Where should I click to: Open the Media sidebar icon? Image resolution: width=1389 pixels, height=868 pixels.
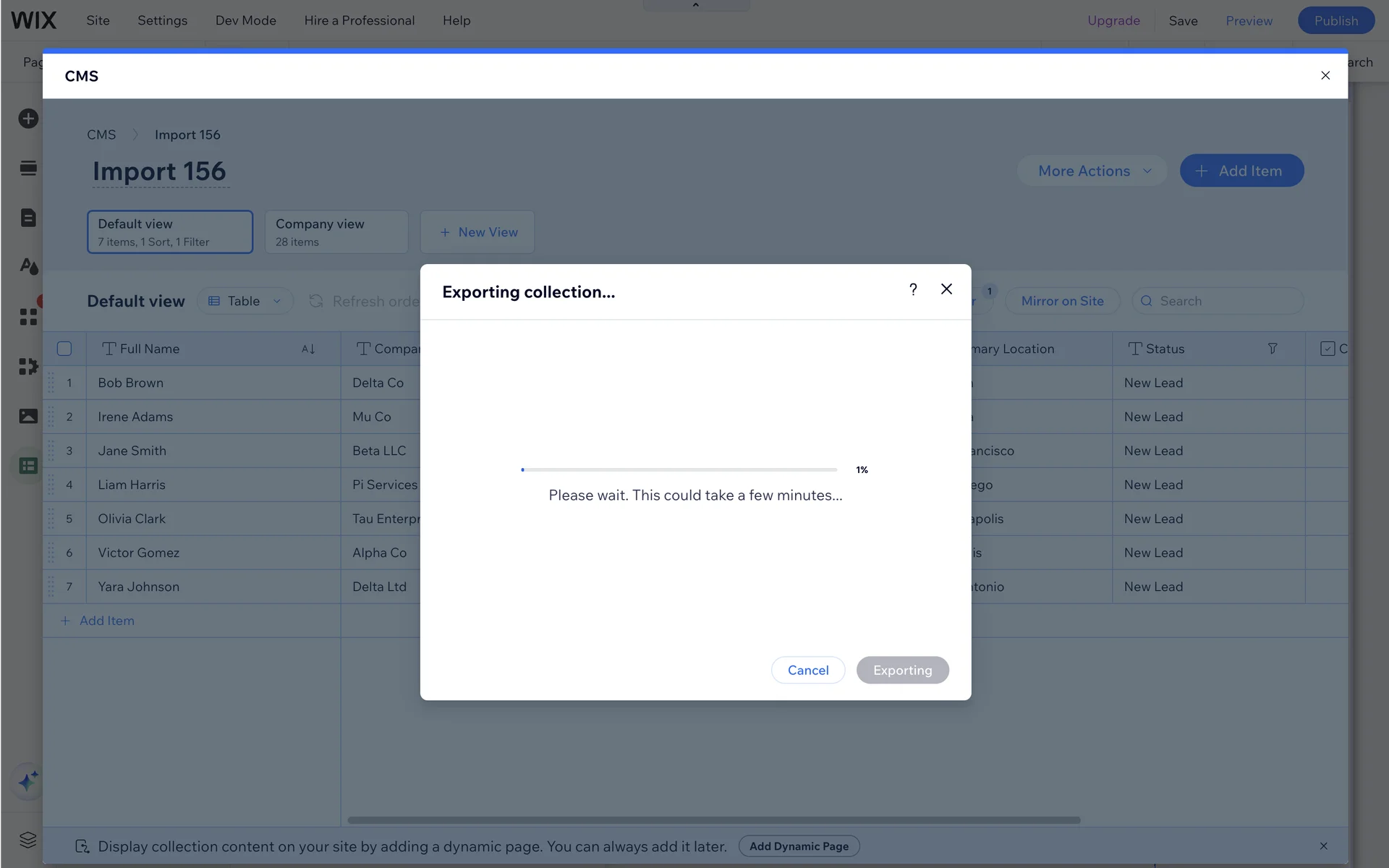(28, 416)
